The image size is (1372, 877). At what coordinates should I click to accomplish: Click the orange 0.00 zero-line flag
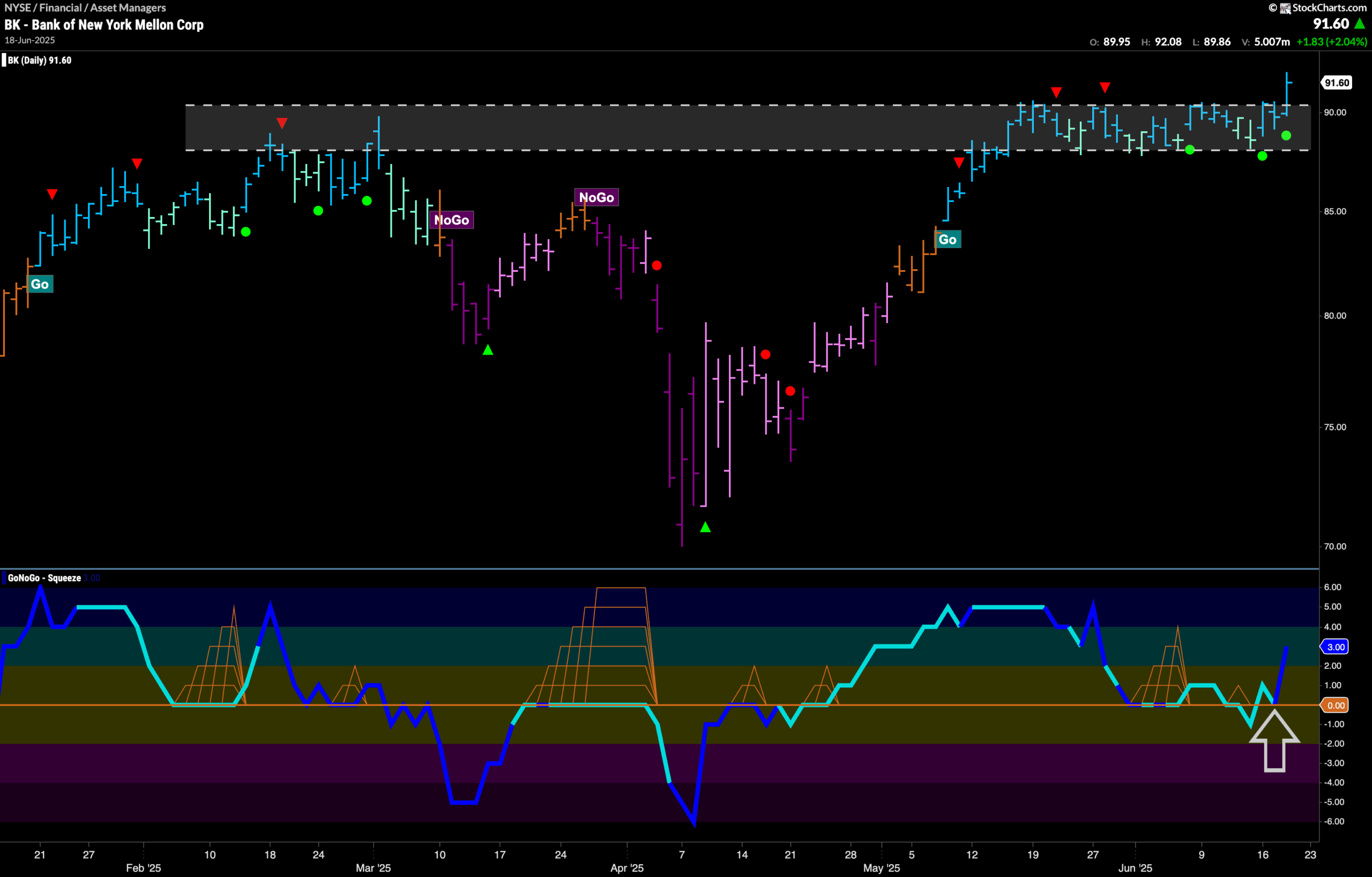1336,705
